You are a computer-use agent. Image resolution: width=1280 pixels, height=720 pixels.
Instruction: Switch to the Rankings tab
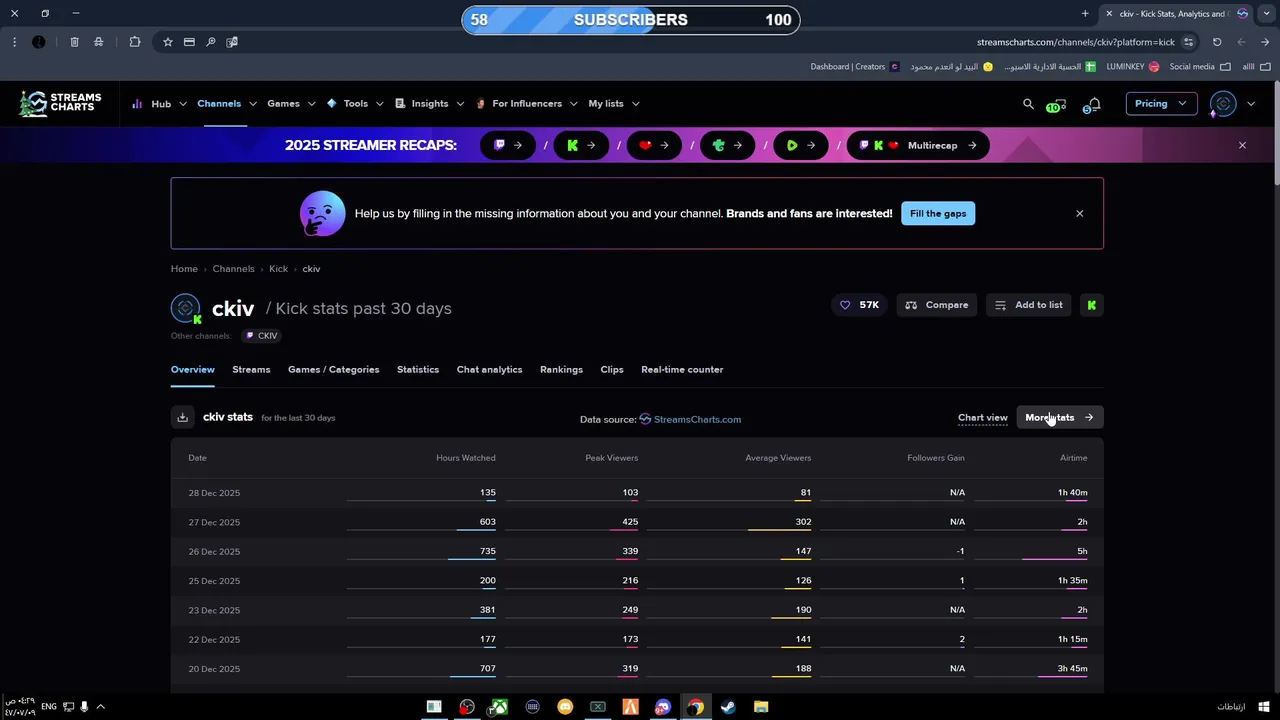(561, 370)
